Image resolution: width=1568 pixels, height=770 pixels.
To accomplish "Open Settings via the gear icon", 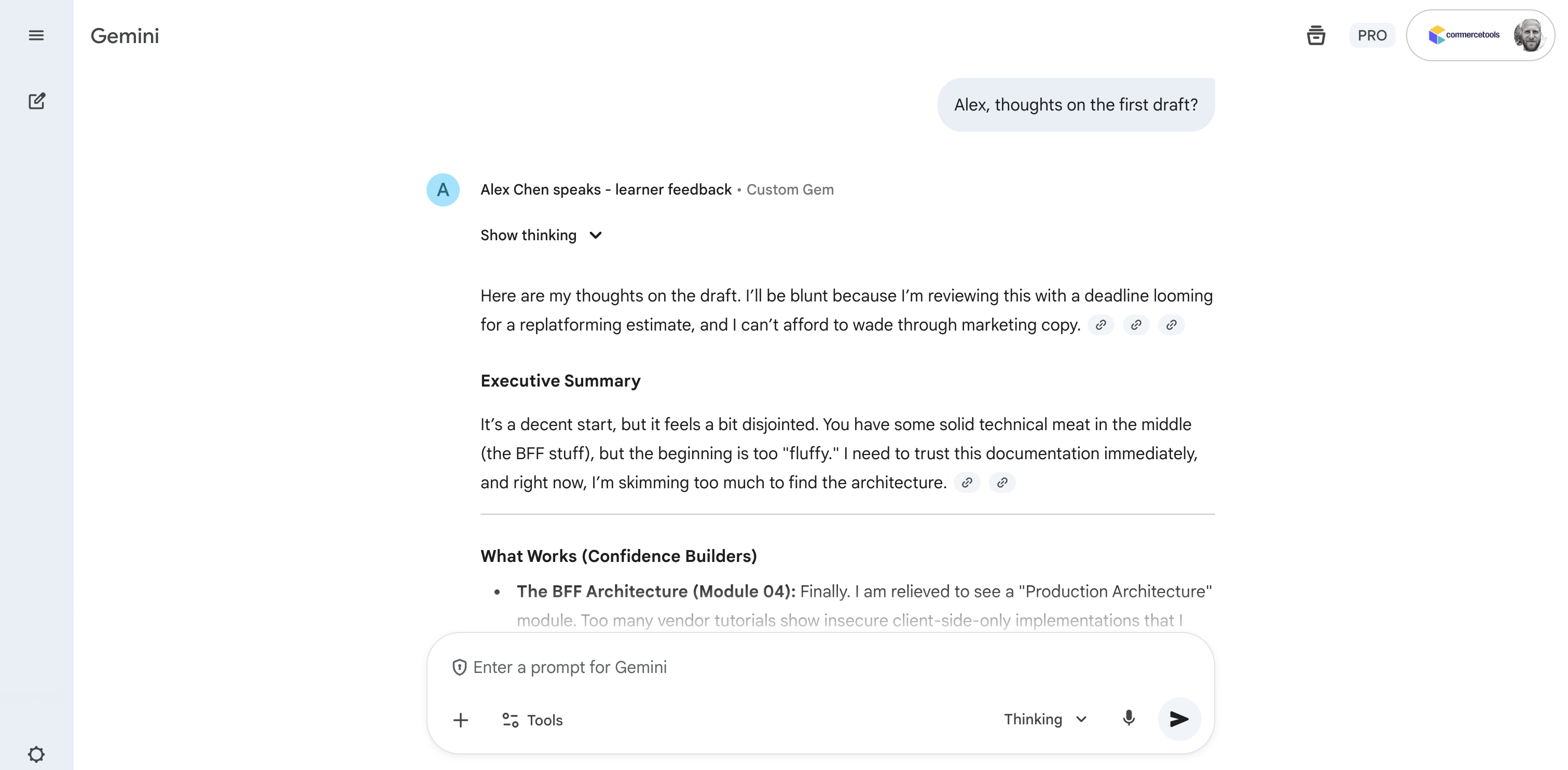I will (36, 753).
